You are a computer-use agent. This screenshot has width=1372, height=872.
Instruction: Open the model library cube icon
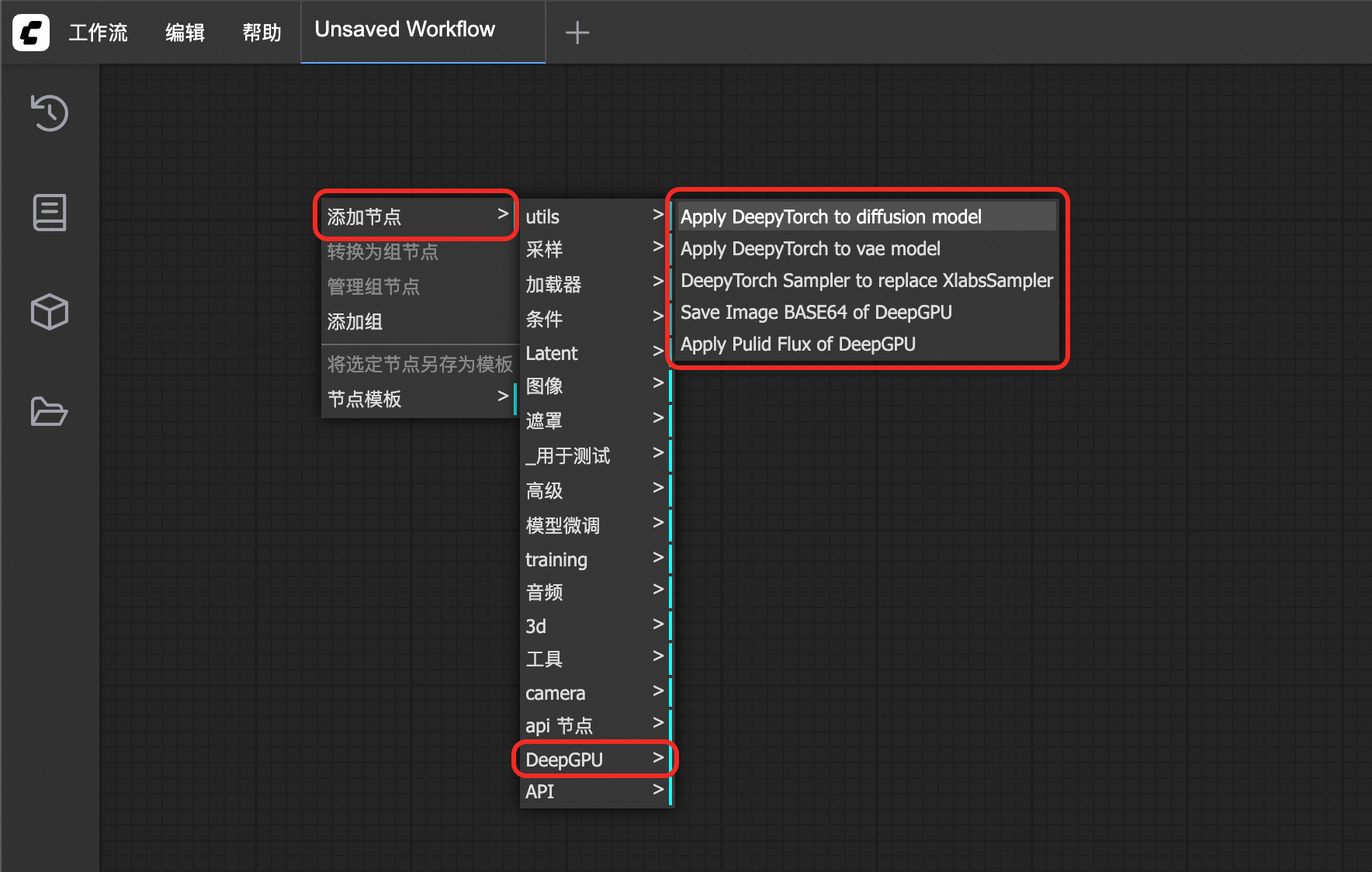[50, 312]
